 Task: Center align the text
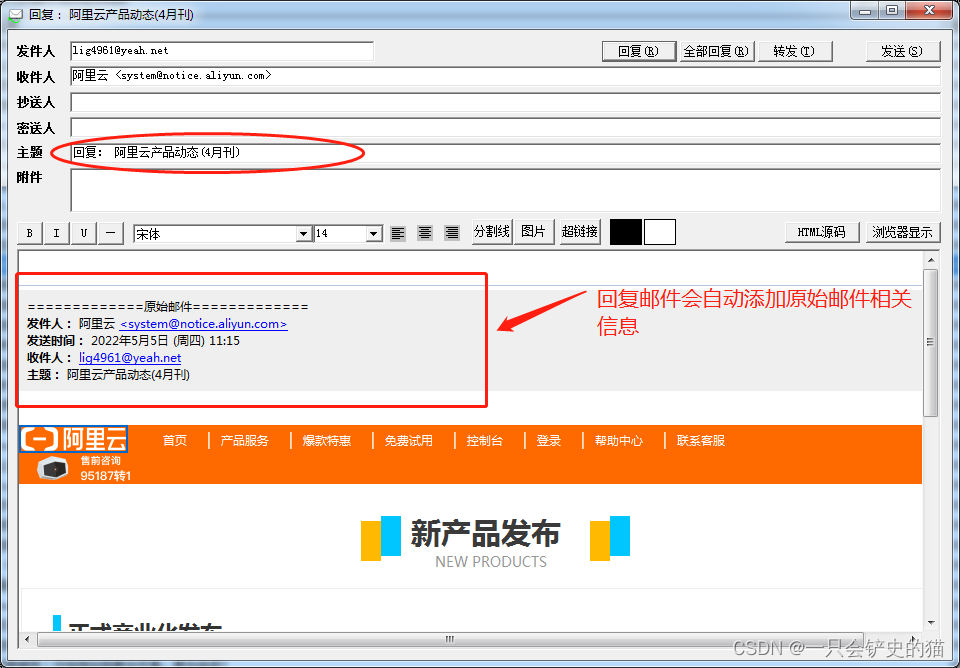pos(425,233)
